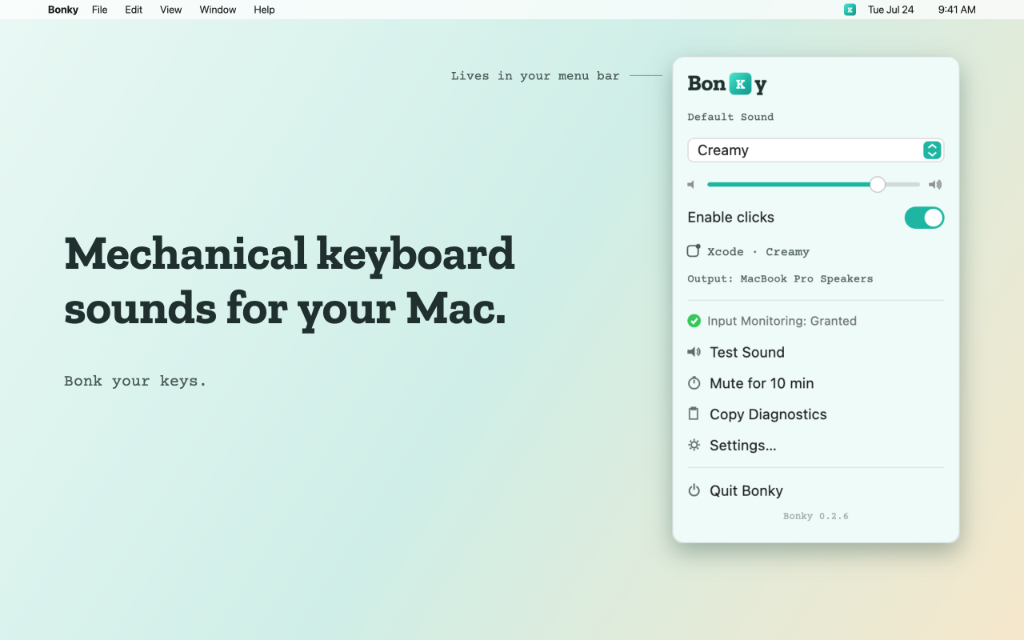
Task: Click the Xcode · Creamy label
Action: coord(758,251)
